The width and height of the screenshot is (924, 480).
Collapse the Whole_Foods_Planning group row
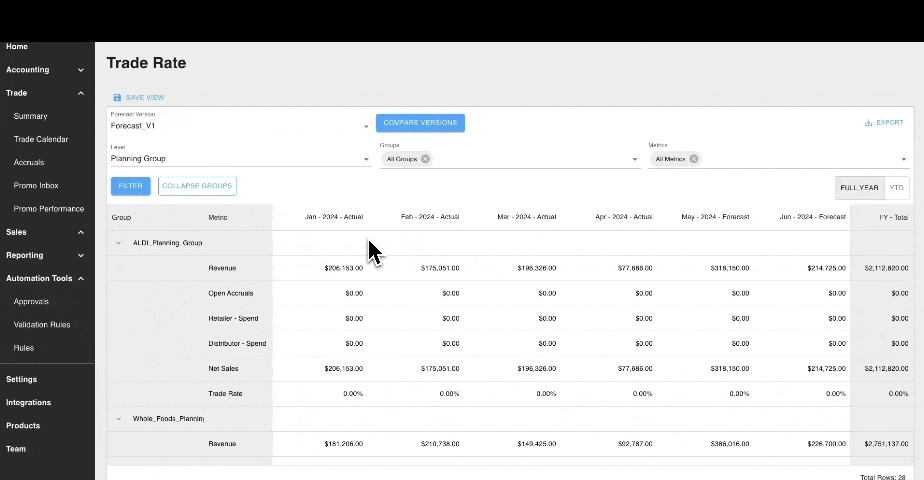click(118, 419)
